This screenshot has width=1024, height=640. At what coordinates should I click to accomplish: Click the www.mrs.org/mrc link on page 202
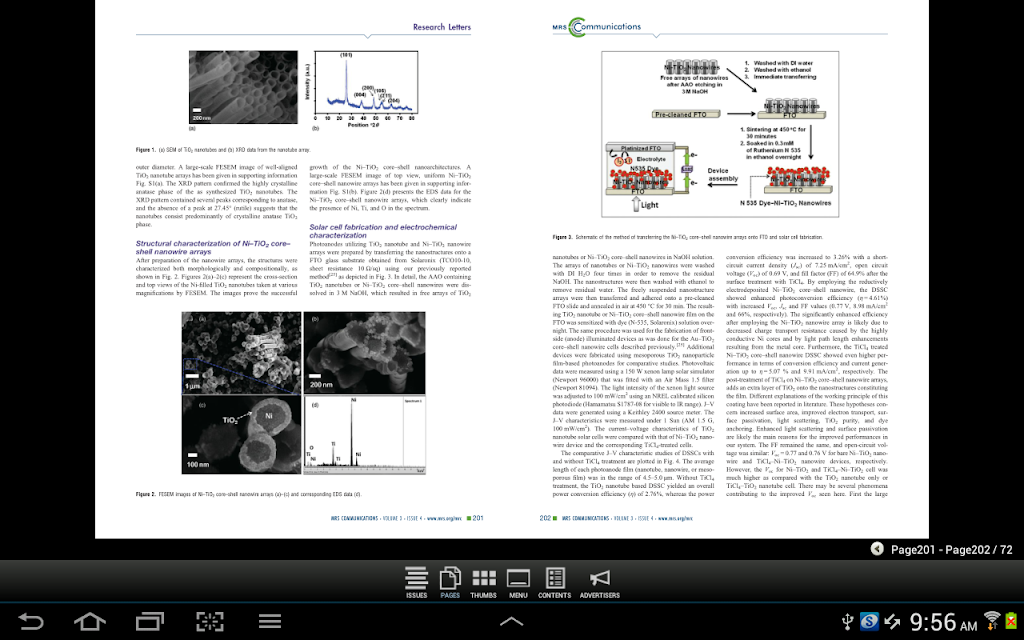(x=675, y=519)
